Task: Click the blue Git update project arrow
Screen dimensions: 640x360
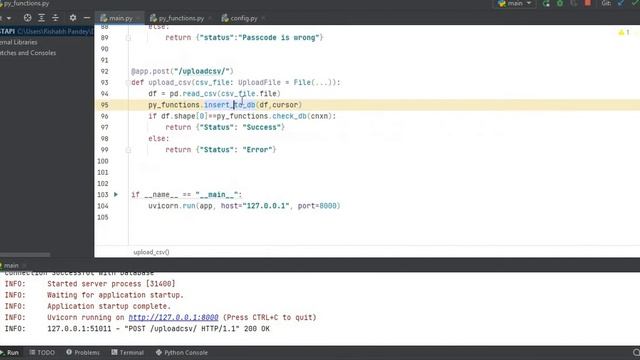Action: tap(621, 3)
